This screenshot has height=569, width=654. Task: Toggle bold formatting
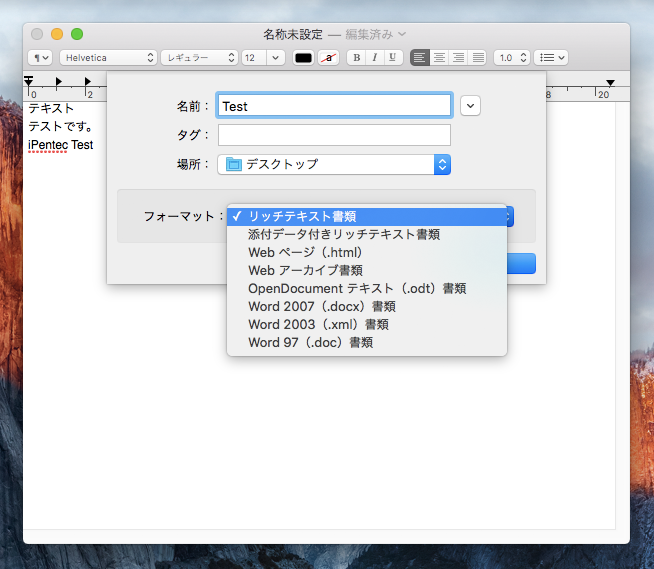[357, 58]
